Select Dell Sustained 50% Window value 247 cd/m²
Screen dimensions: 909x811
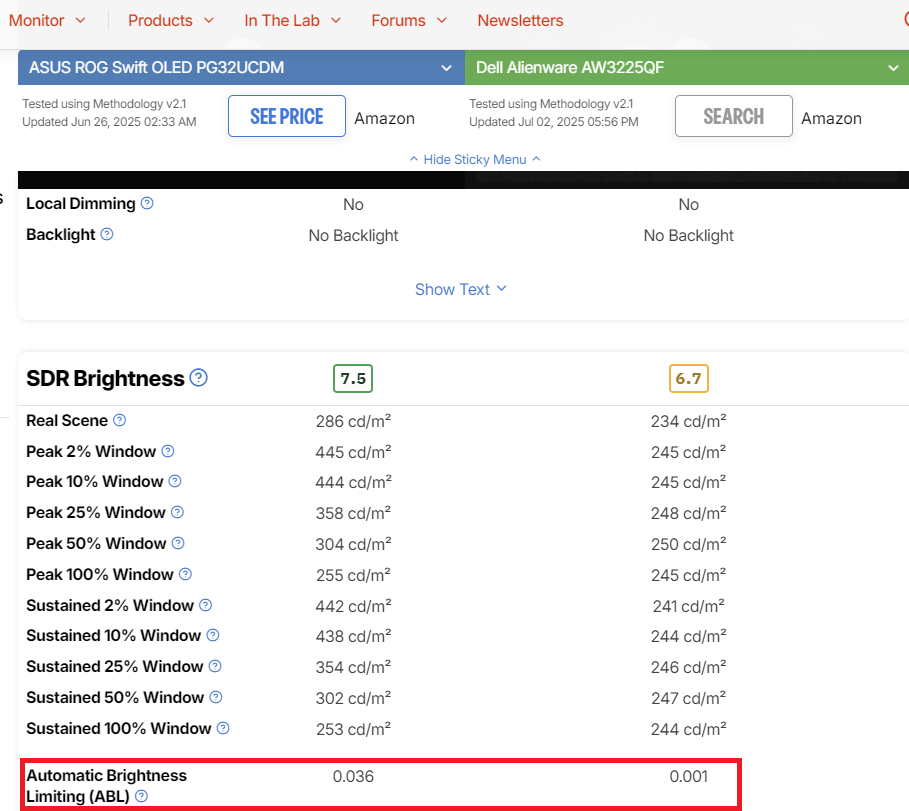click(689, 699)
